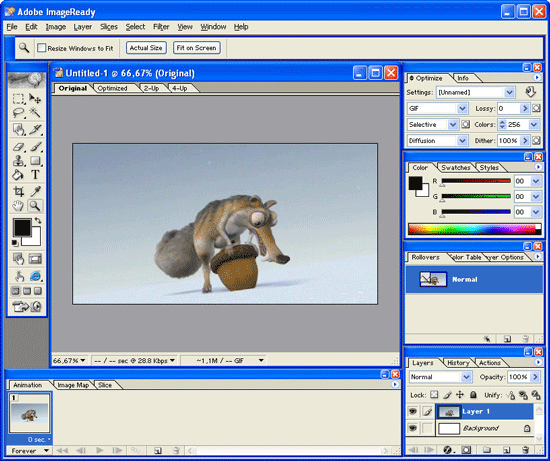Adjust the R color slider
The image size is (550, 461).
(x=476, y=181)
